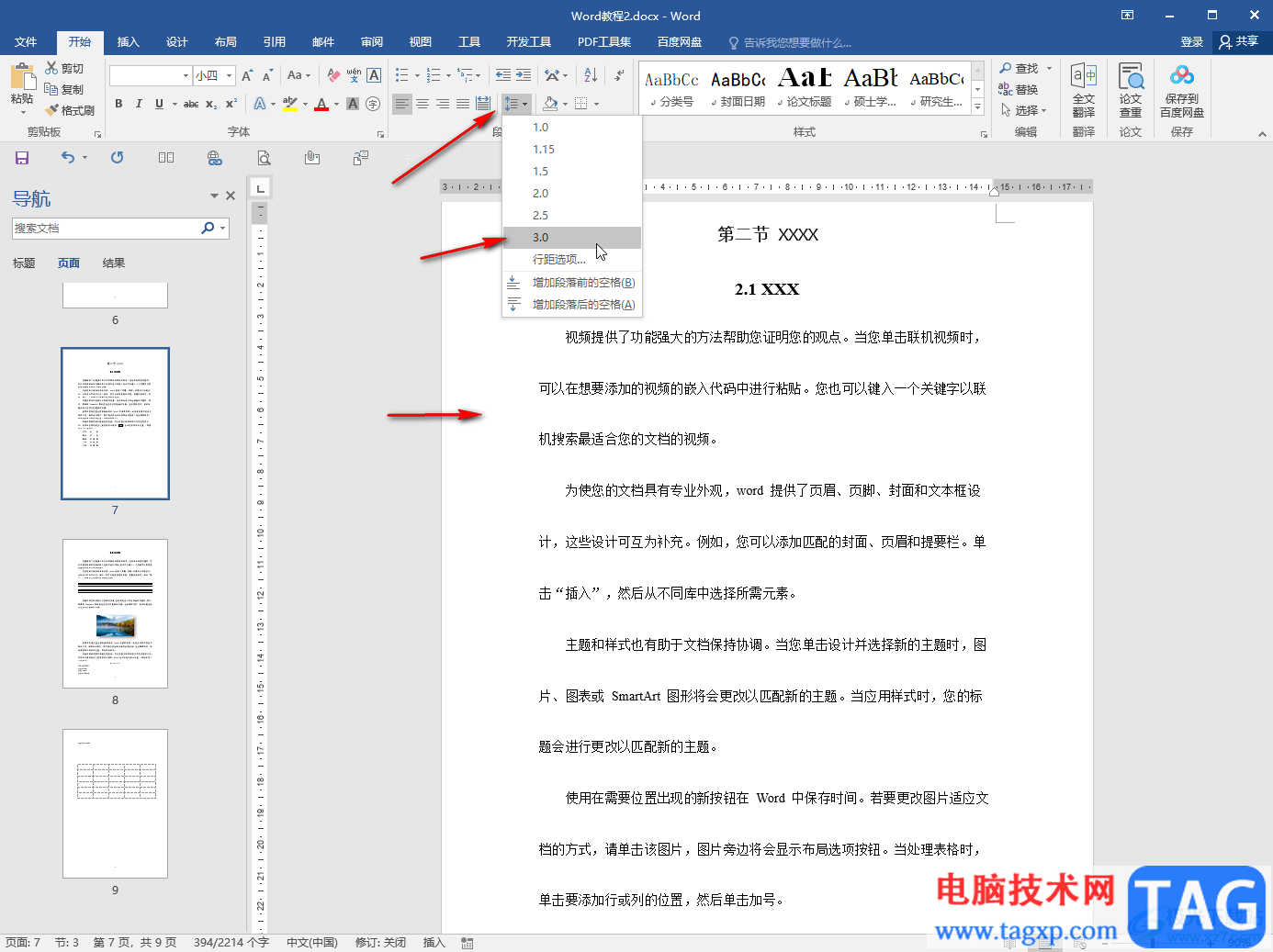Click the Copy (复制) button

tap(64, 89)
